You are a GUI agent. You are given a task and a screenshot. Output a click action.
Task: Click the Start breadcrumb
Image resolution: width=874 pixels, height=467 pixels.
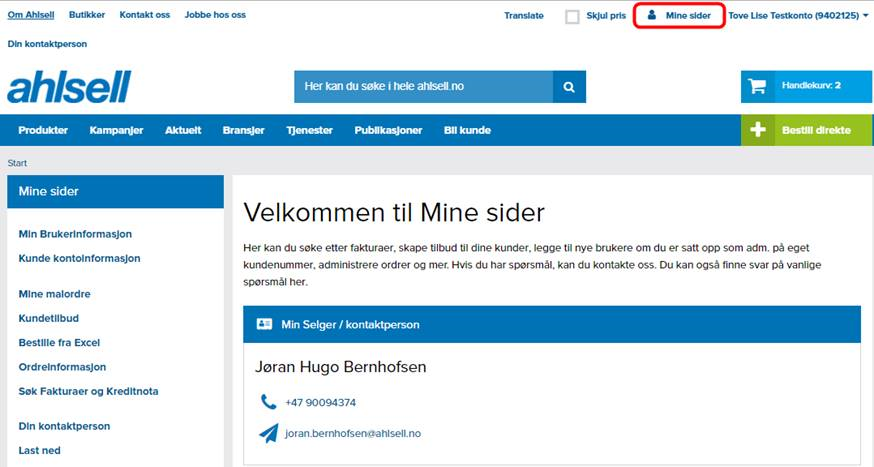[17, 163]
